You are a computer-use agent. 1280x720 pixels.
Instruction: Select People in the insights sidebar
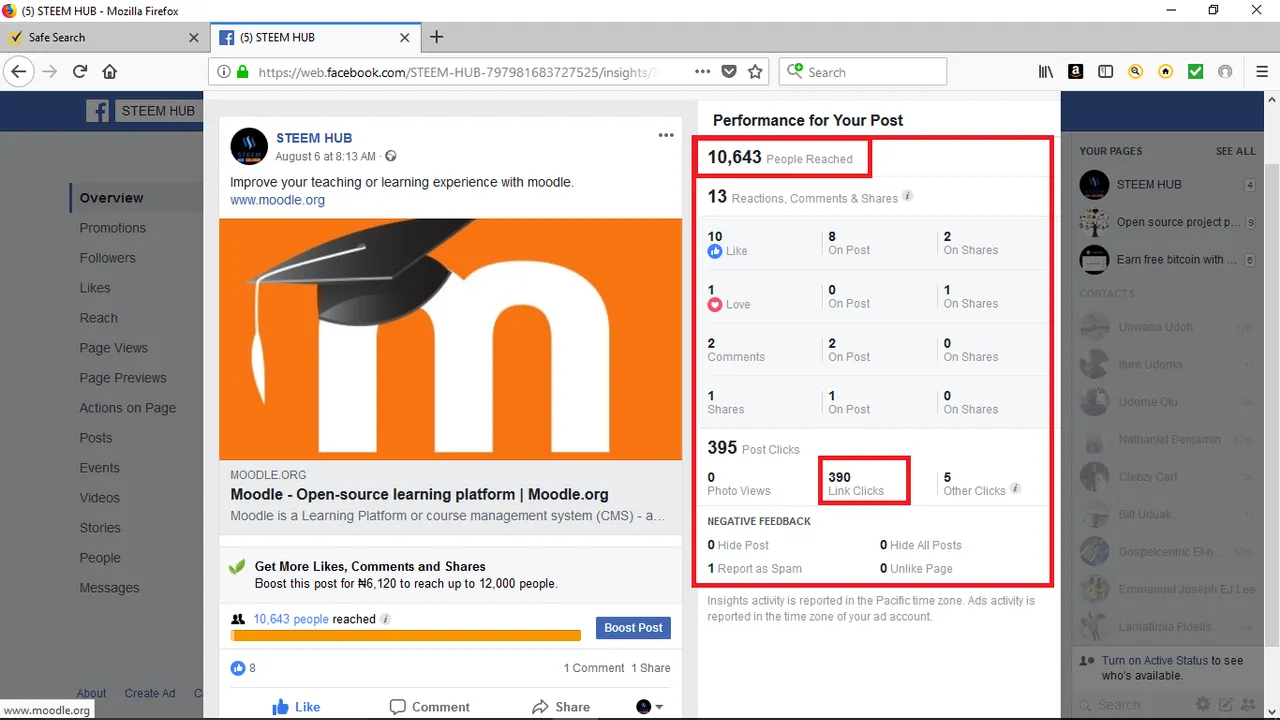[x=100, y=558]
